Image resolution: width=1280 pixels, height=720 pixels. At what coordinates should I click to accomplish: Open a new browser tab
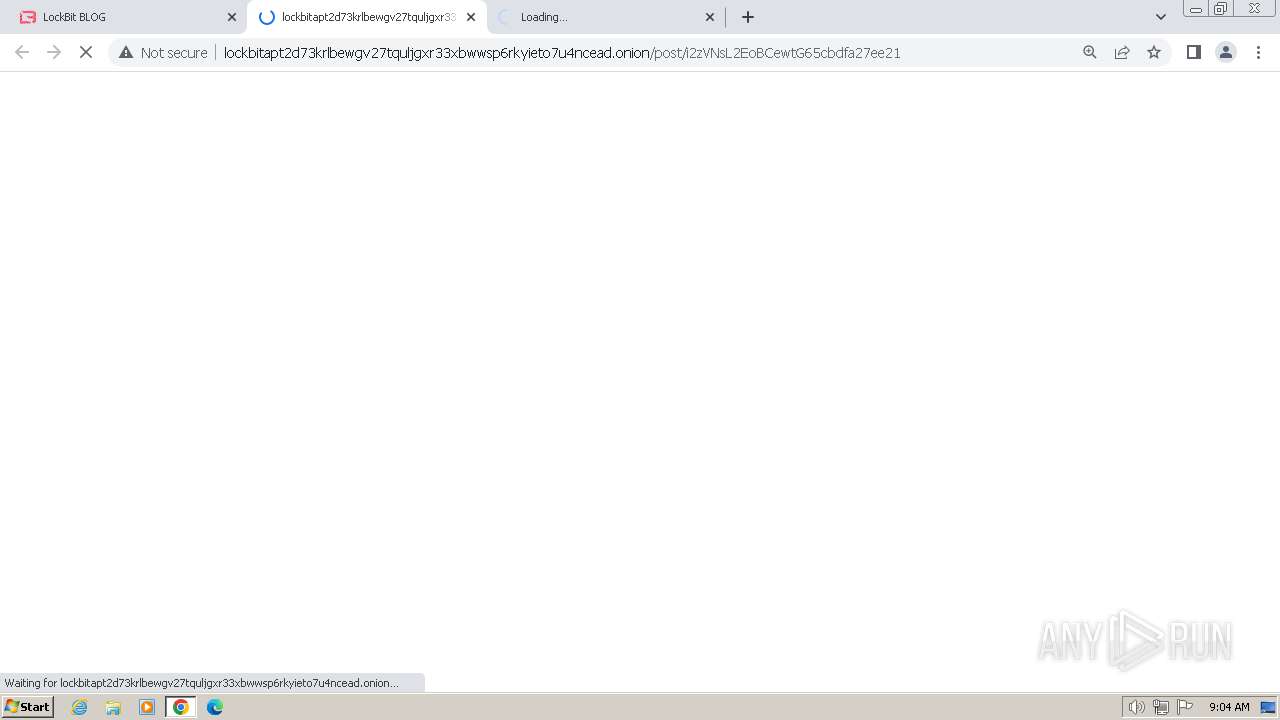coord(748,17)
